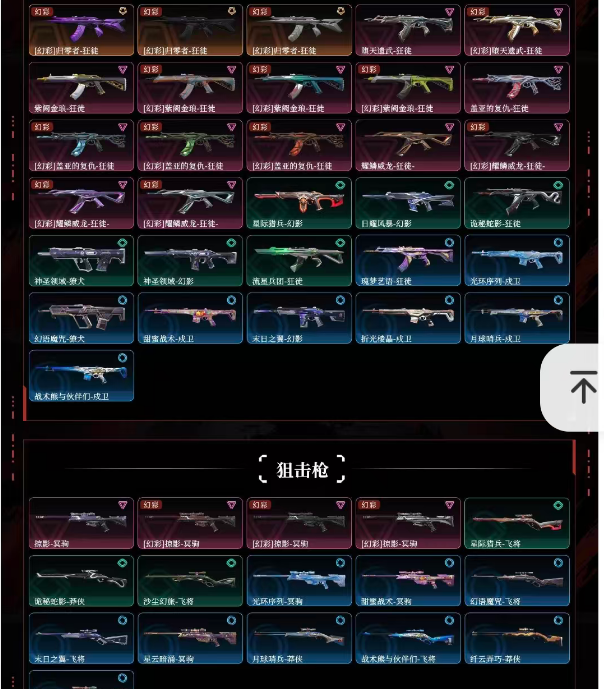Select the 诡秘蛇影-狂徒 skin
This screenshot has width=604, height=689.
(x=517, y=203)
